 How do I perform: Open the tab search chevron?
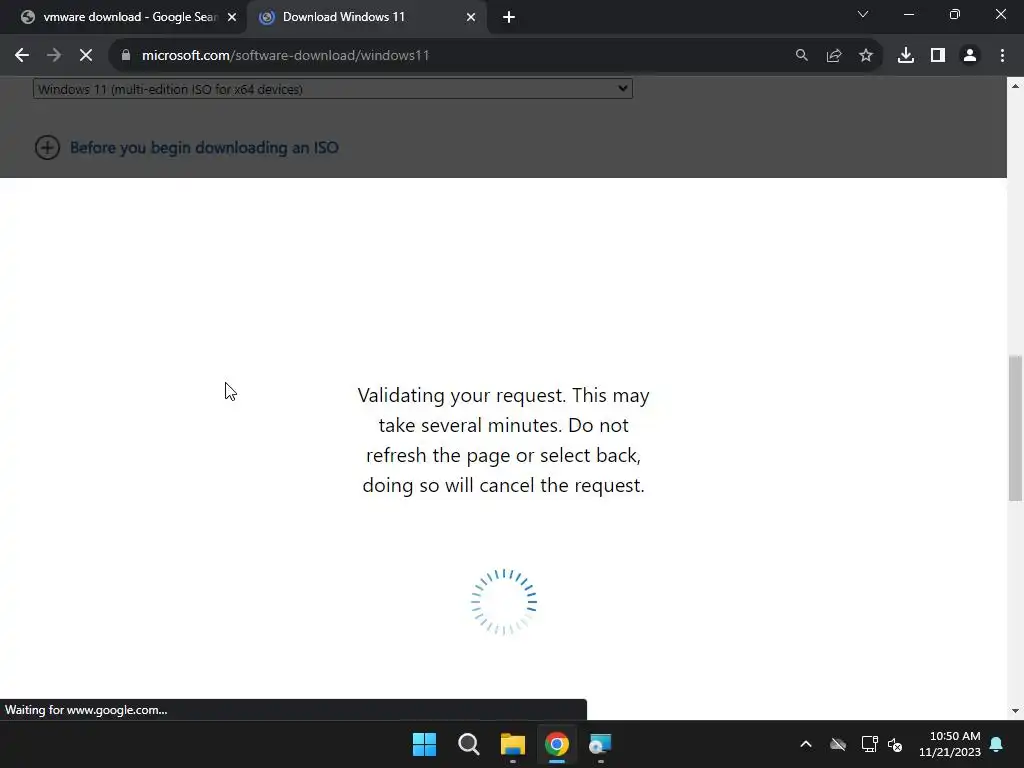[863, 14]
